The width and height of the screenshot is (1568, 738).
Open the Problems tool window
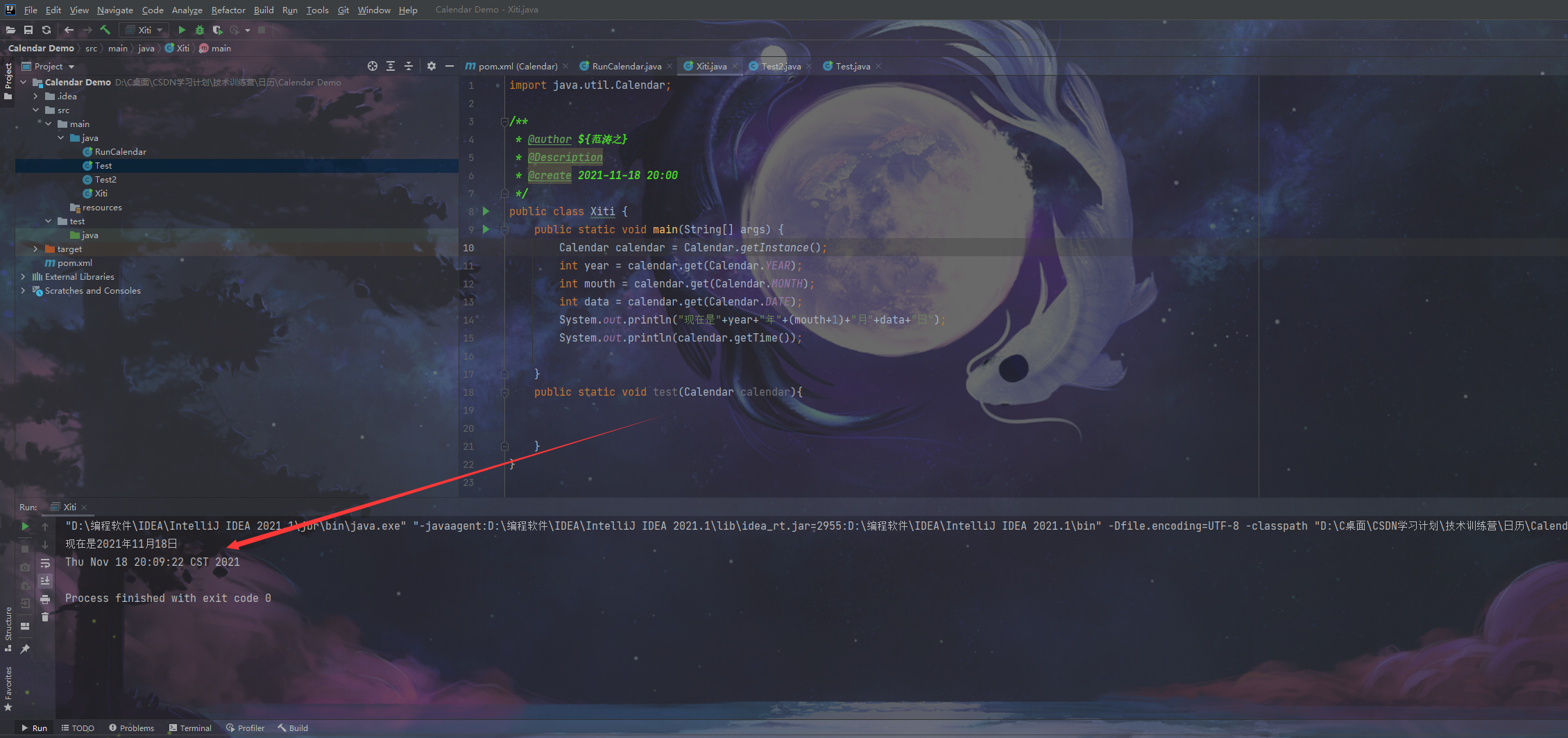[131, 728]
